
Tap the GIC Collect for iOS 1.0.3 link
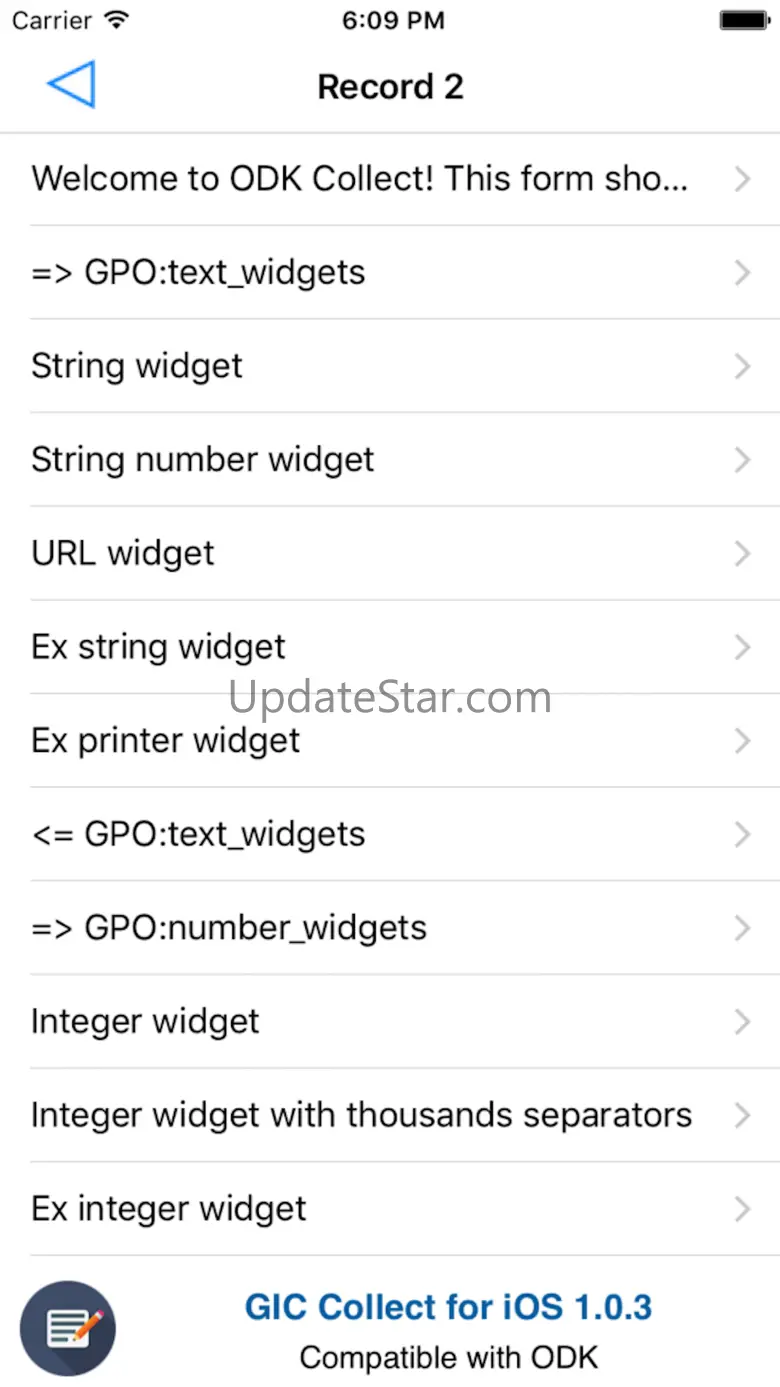point(448,1307)
